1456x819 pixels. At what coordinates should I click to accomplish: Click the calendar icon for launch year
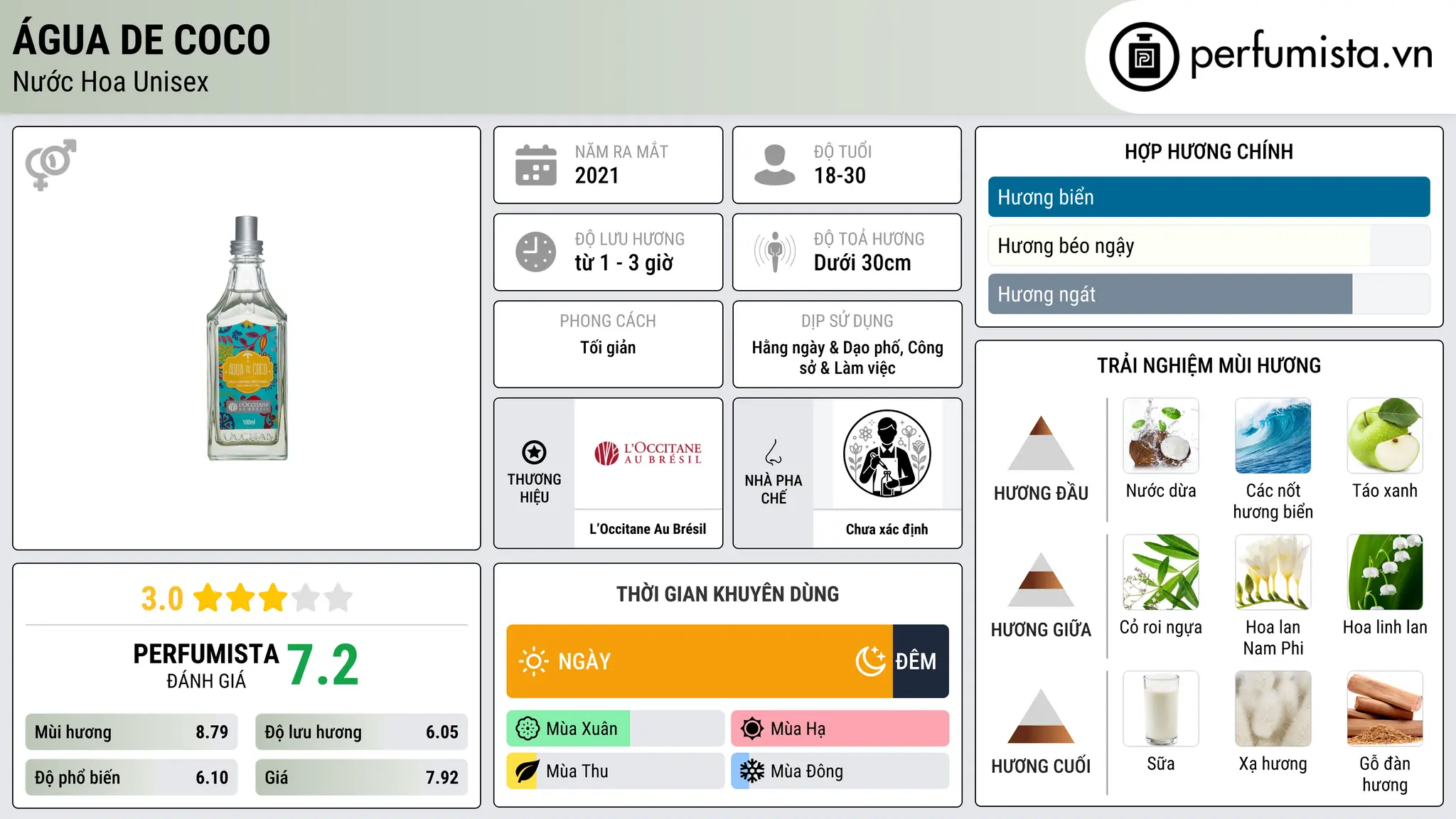pos(536,165)
